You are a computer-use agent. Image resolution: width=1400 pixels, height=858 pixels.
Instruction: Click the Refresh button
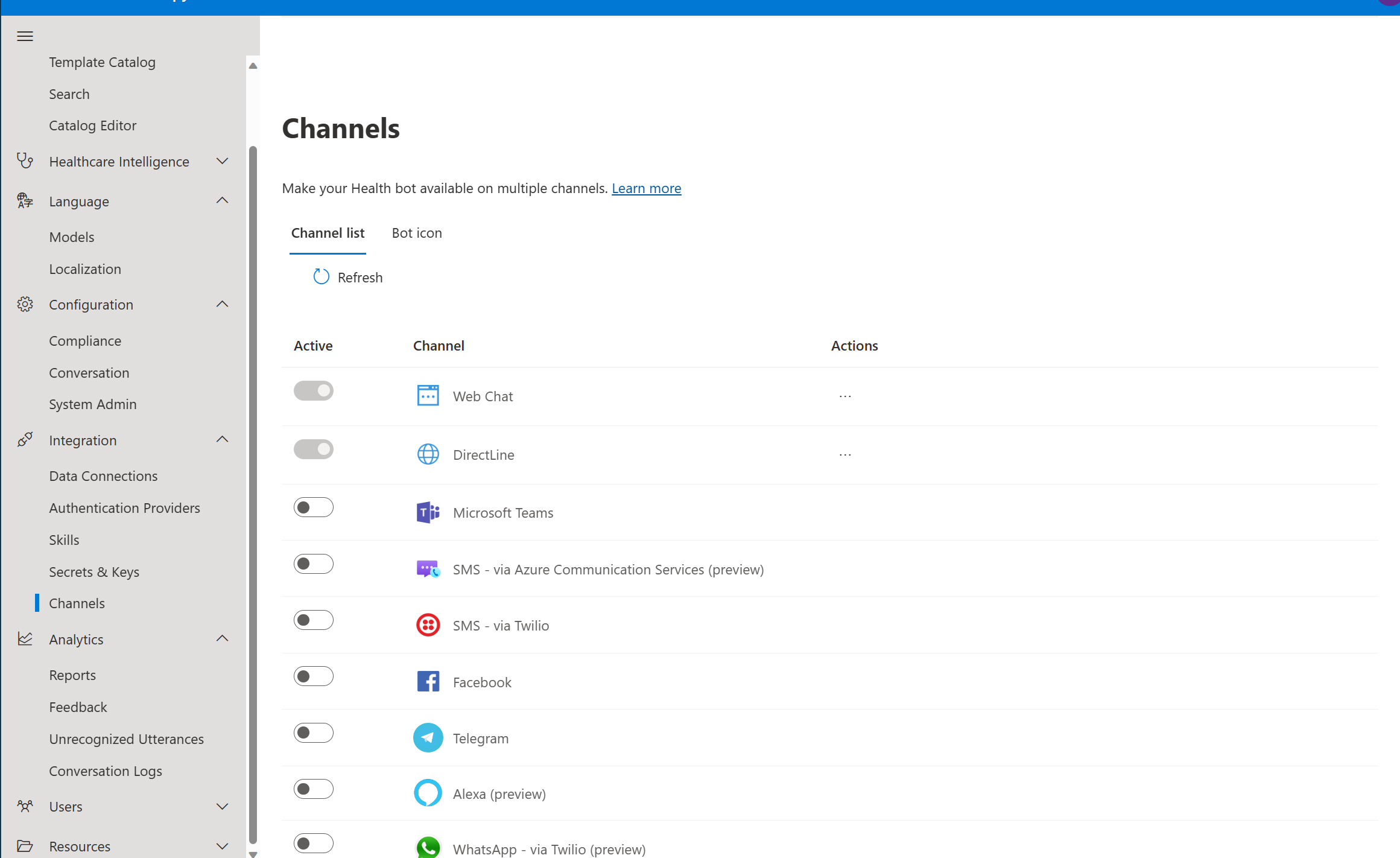tap(347, 277)
